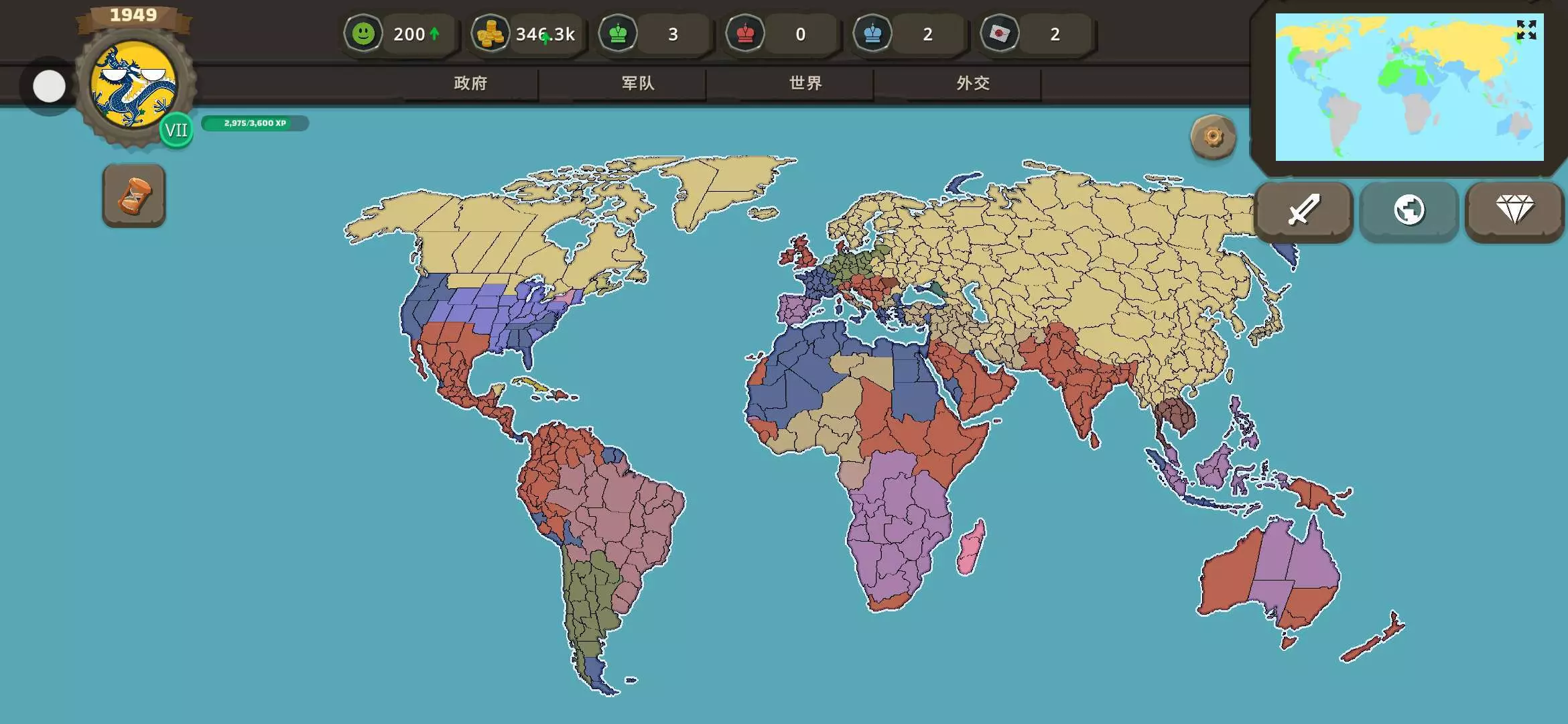Click the gold coins treasury icon
The width and height of the screenshot is (1568, 724).
pos(491,34)
